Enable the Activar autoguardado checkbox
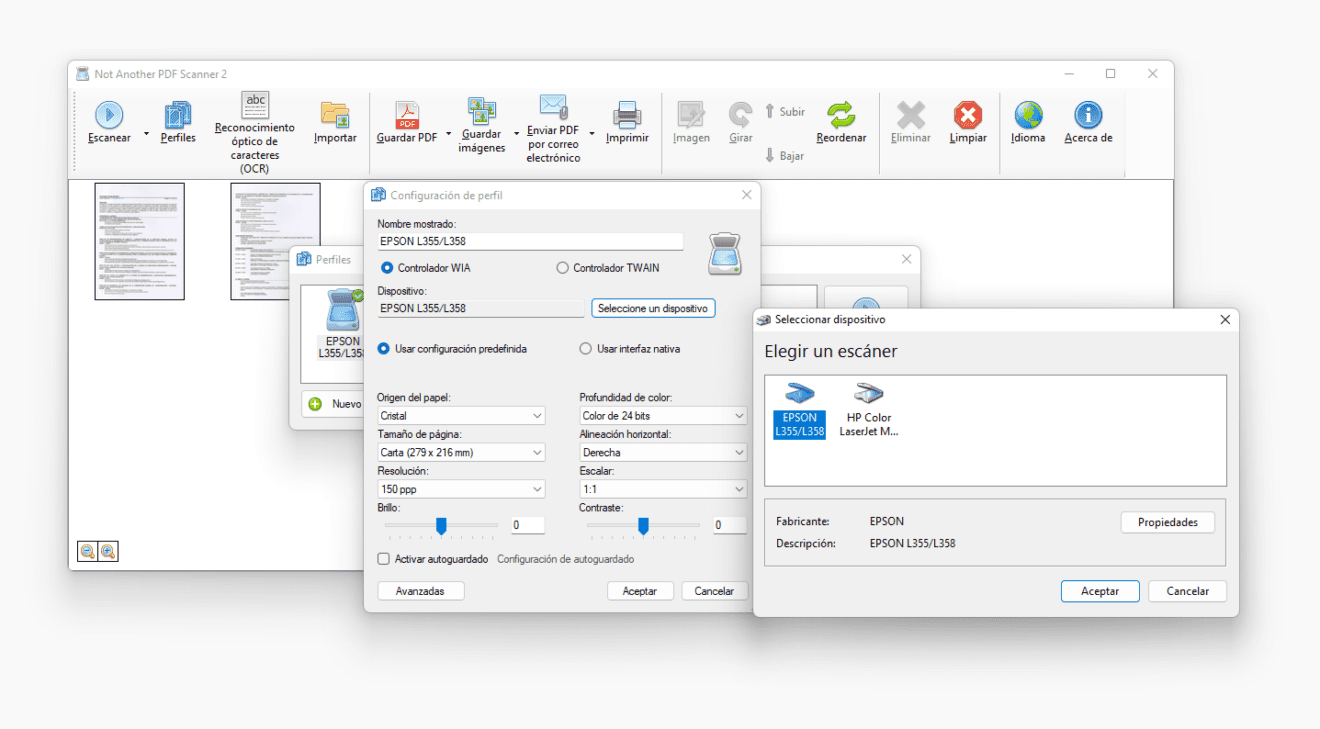The image size is (1320, 729). coord(384,559)
